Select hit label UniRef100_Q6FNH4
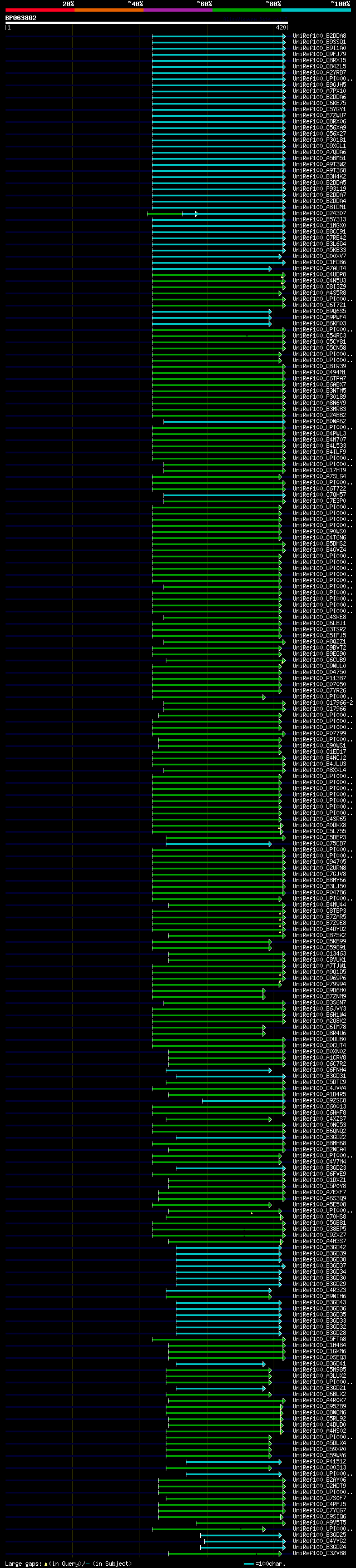This screenshot has height=1568, width=356. click(319, 1070)
